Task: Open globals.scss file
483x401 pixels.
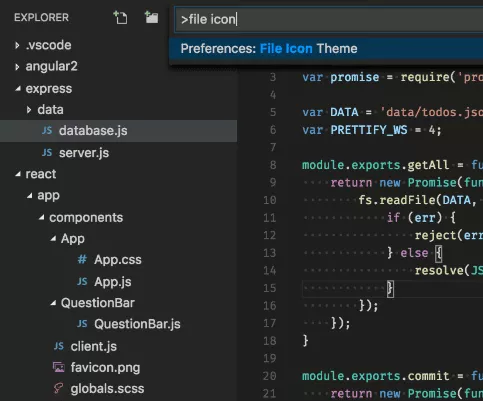Action: click(x=107, y=389)
